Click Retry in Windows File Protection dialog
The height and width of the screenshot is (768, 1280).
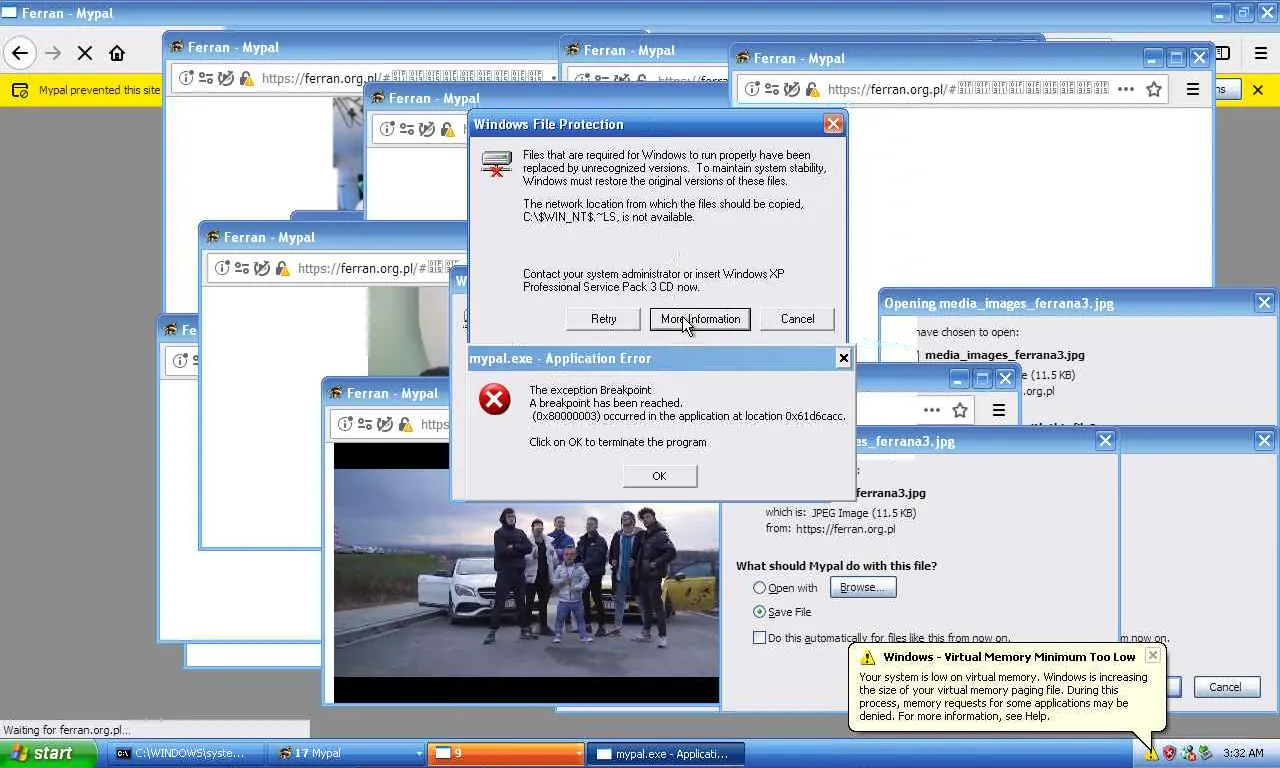point(603,319)
